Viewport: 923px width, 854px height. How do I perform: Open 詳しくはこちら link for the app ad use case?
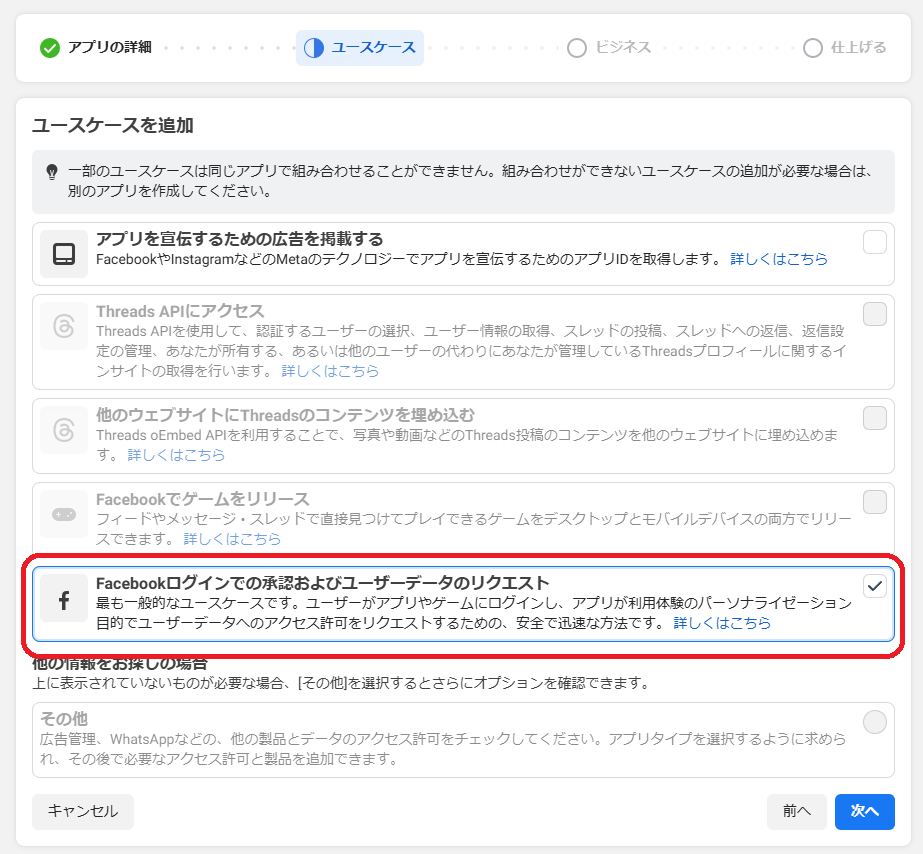(x=779, y=259)
